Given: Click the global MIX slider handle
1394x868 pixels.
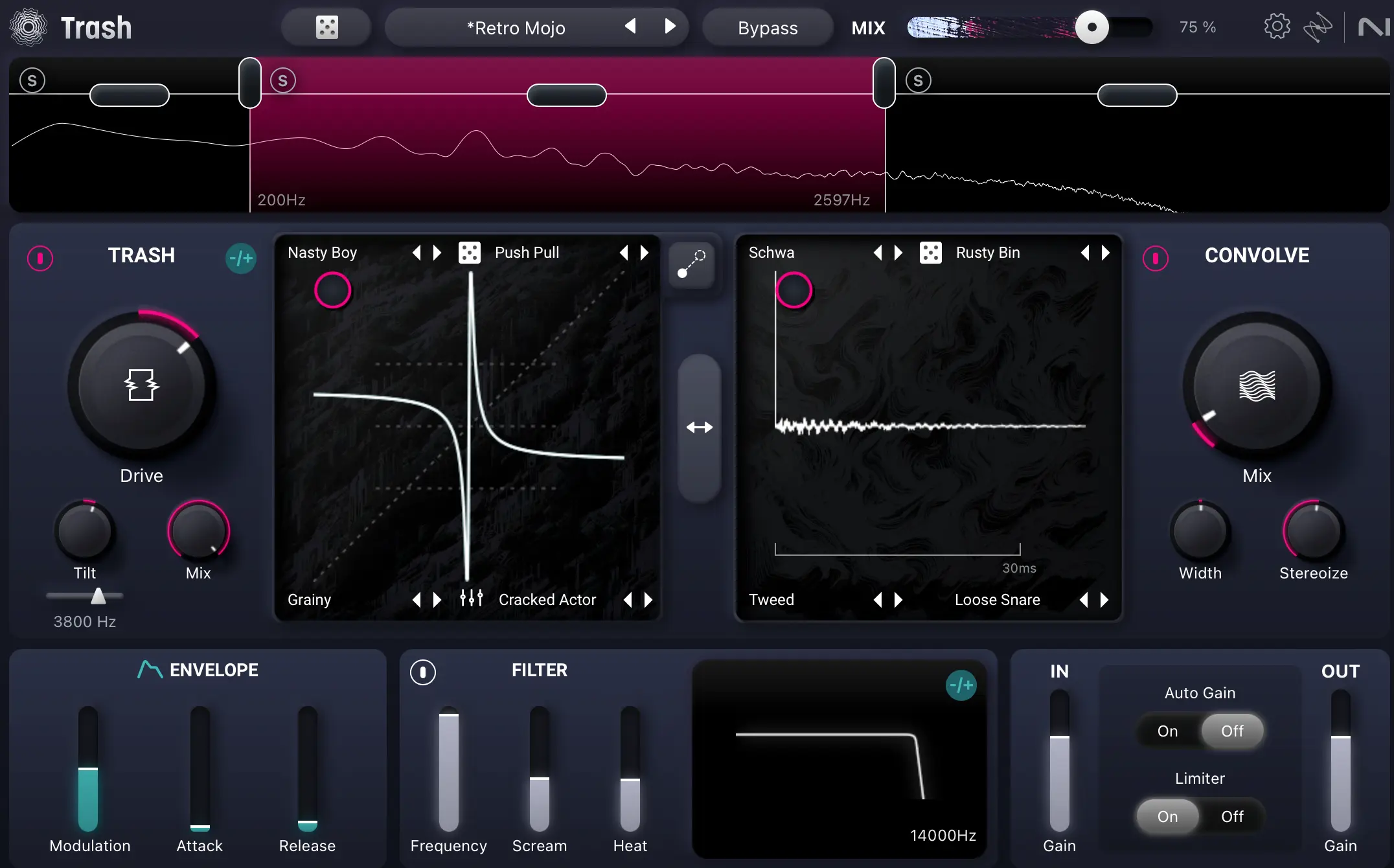Looking at the screenshot, I should tap(1092, 27).
